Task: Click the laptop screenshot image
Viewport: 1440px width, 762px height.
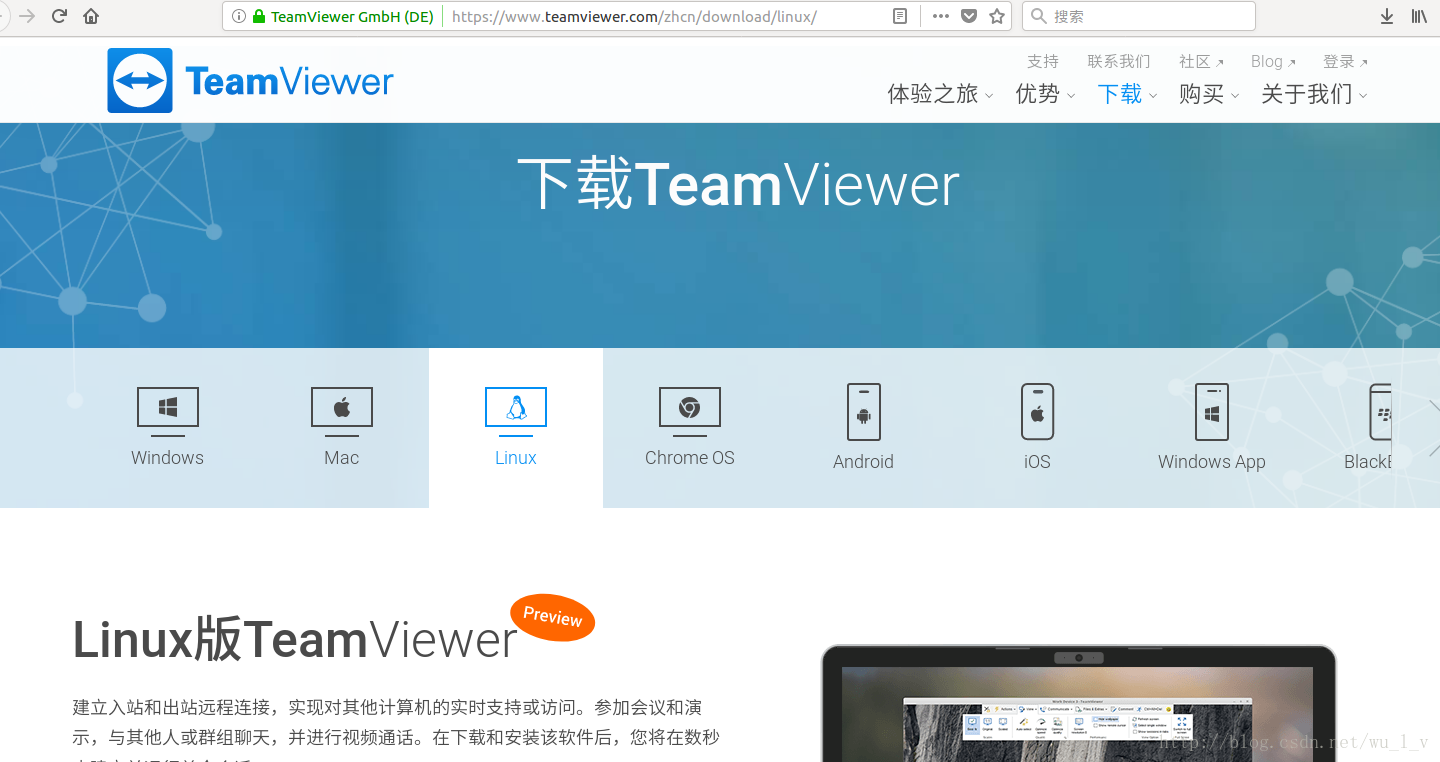Action: 1079,704
